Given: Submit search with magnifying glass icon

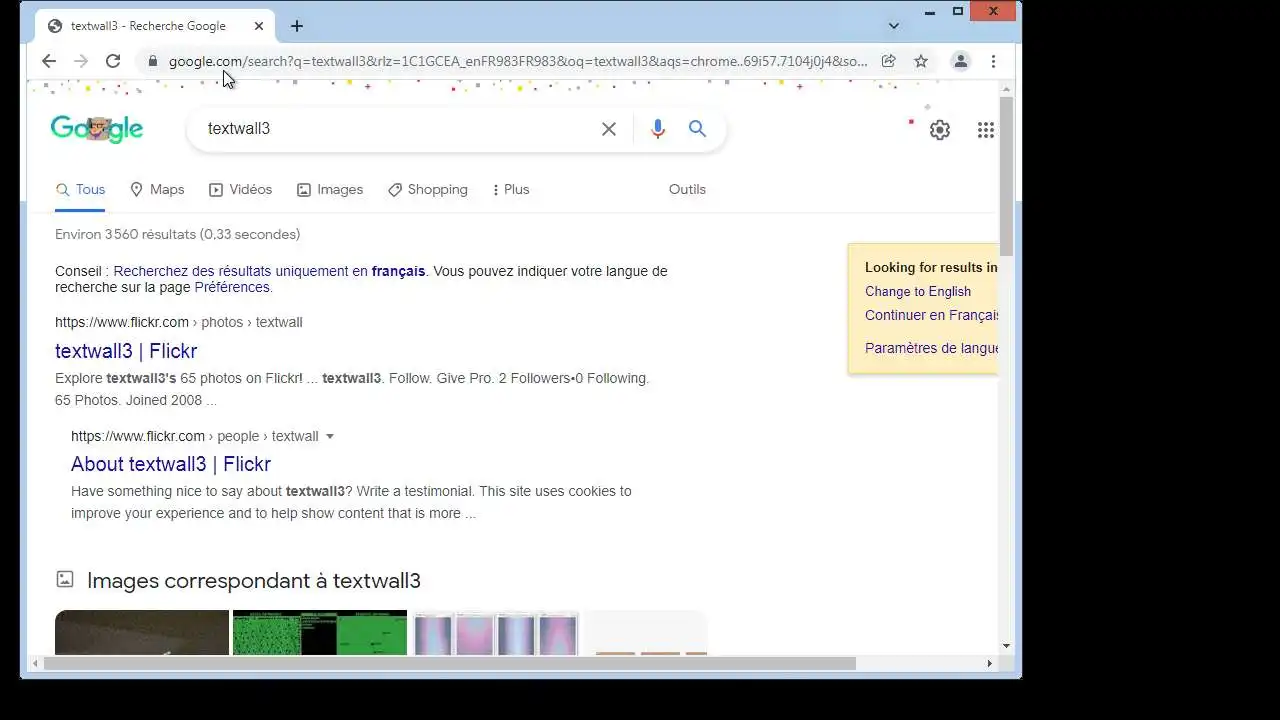Looking at the screenshot, I should click(697, 129).
